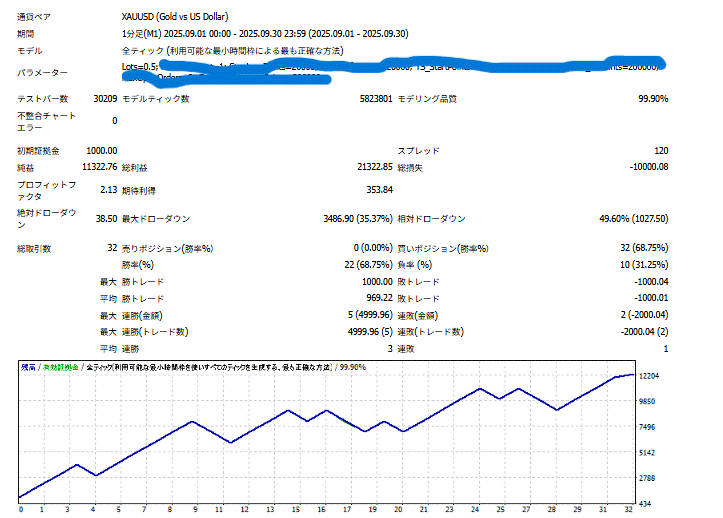Click the largest loss trade value -1000.04

coord(651,282)
